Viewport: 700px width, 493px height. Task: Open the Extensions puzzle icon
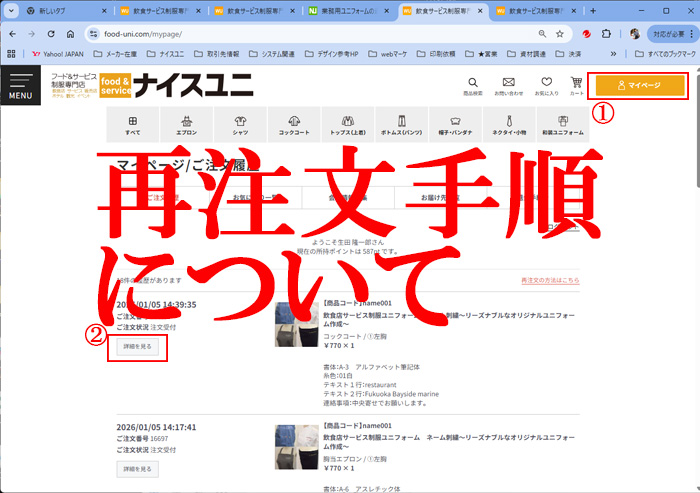coord(606,34)
